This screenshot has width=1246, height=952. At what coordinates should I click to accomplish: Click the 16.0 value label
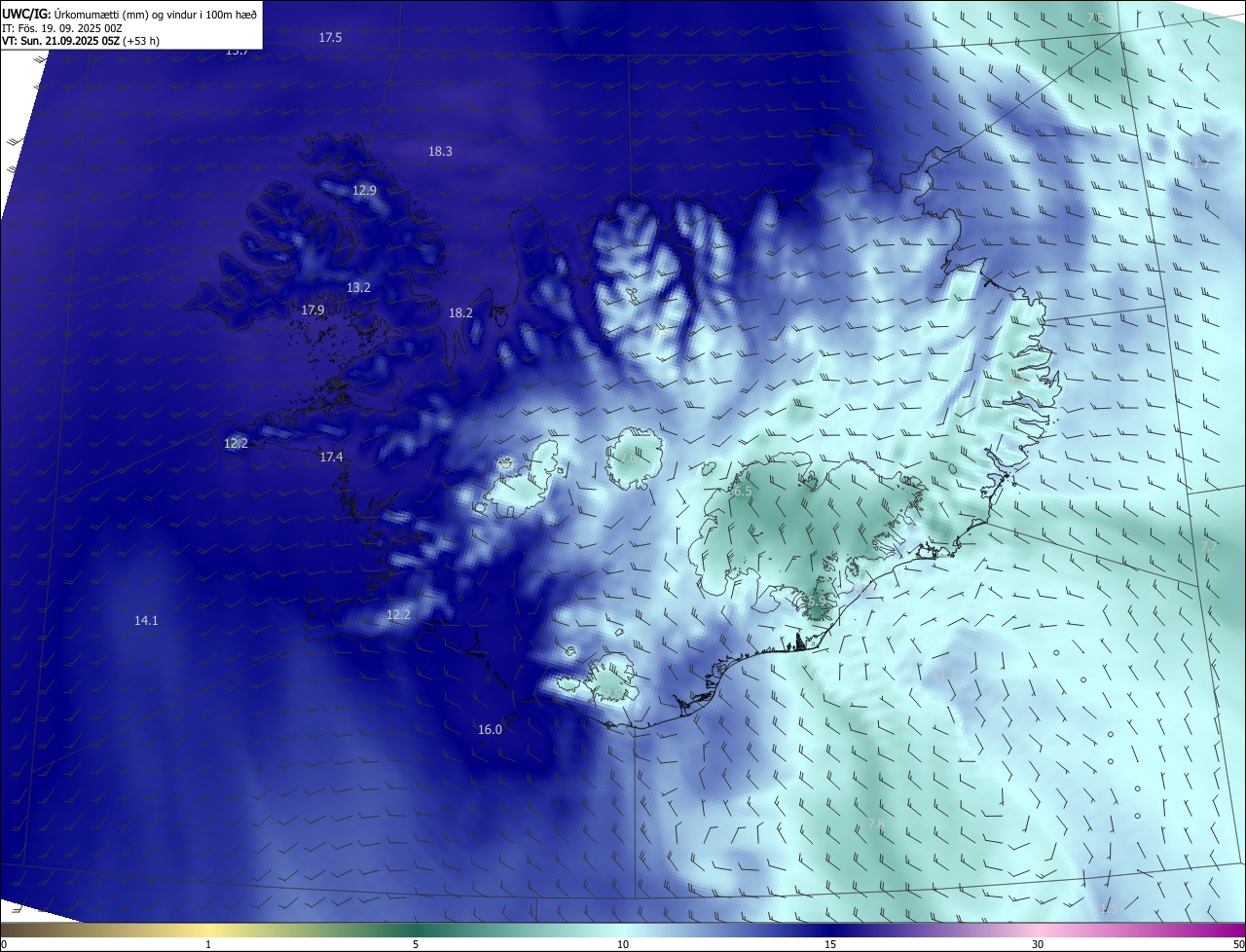pyautogui.click(x=490, y=729)
